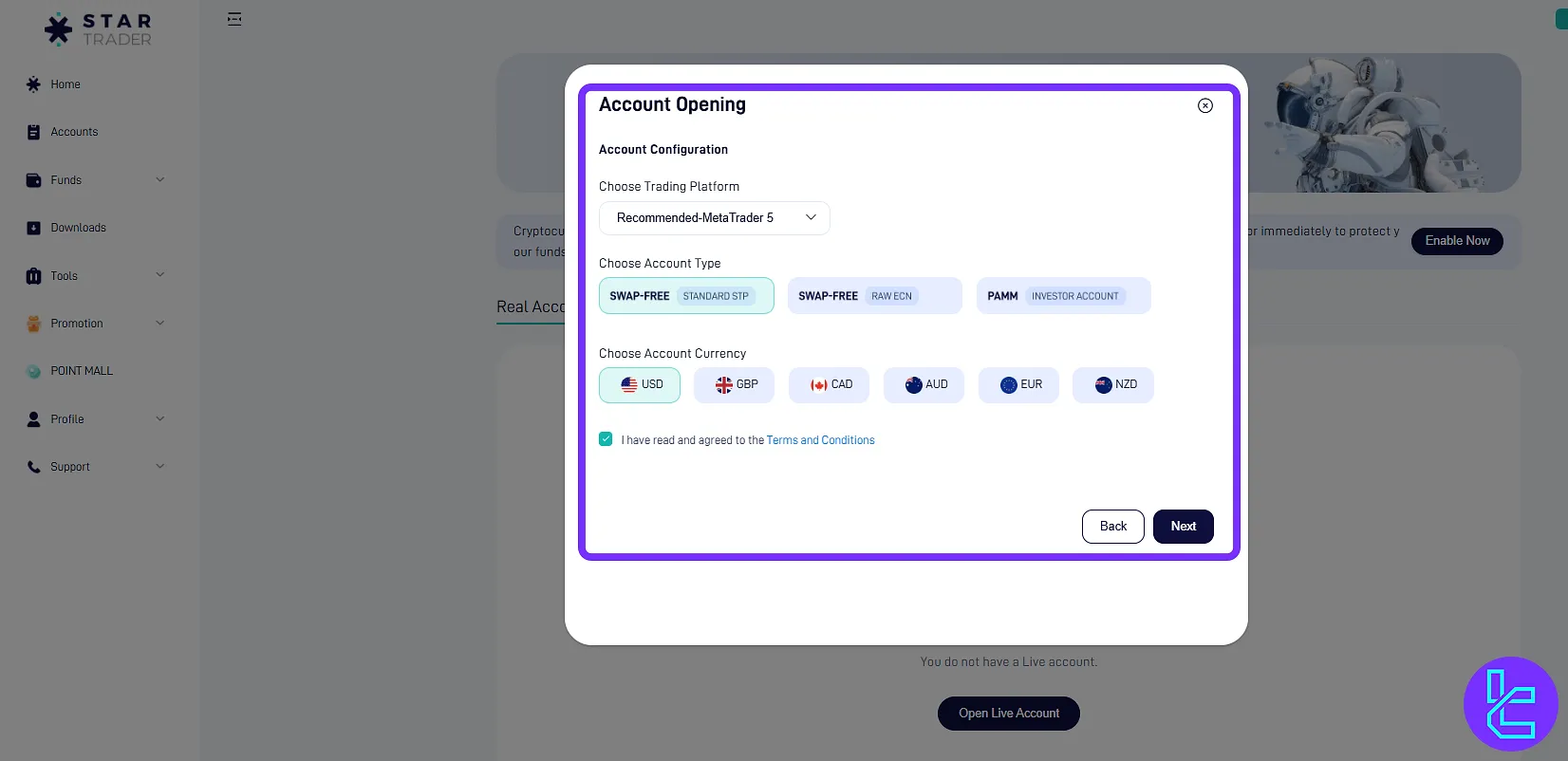The width and height of the screenshot is (1568, 761).
Task: Open the Trading Platform dropdown
Action: click(714, 218)
